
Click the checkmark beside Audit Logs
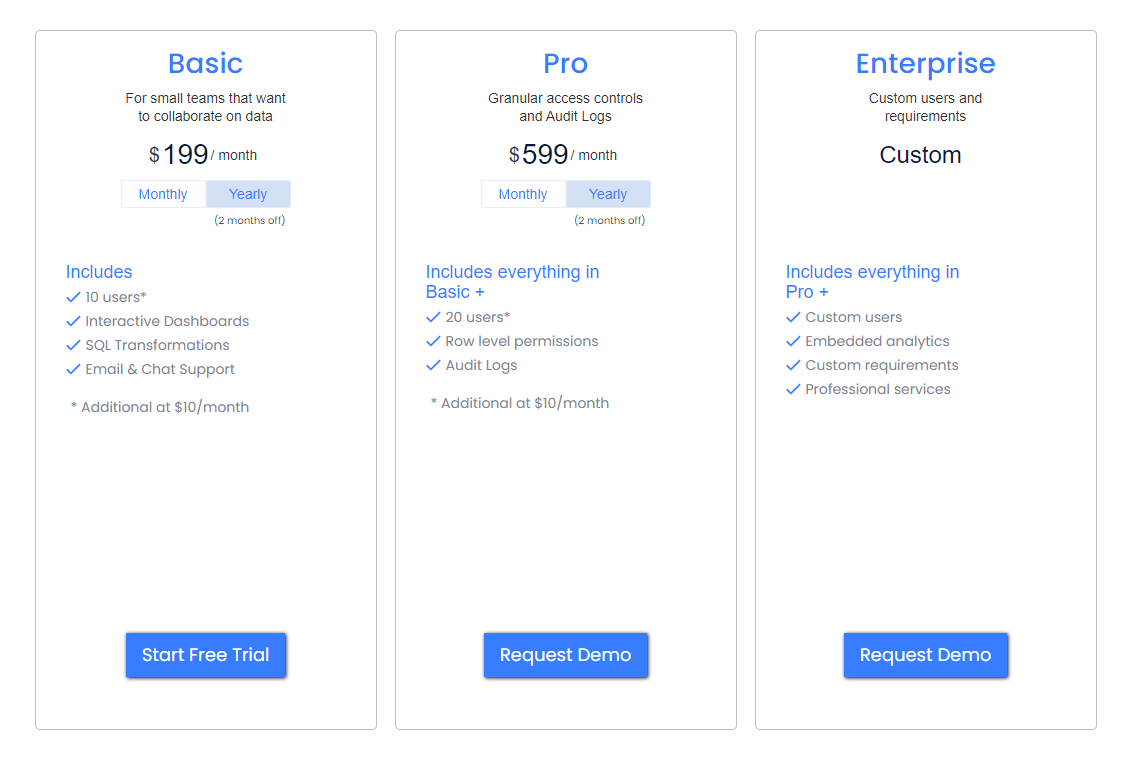point(433,365)
